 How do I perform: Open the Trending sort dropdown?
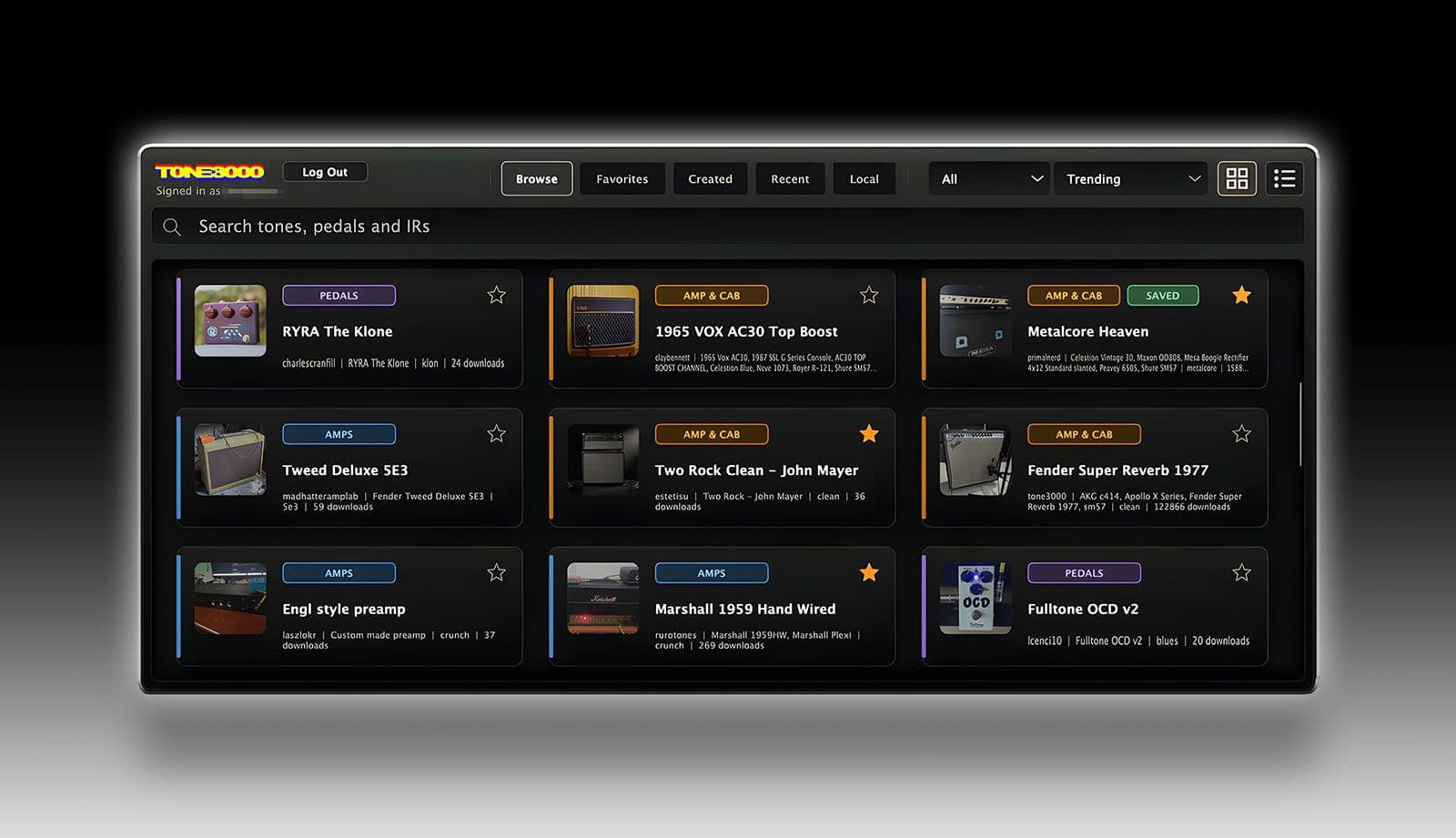pos(1131,178)
